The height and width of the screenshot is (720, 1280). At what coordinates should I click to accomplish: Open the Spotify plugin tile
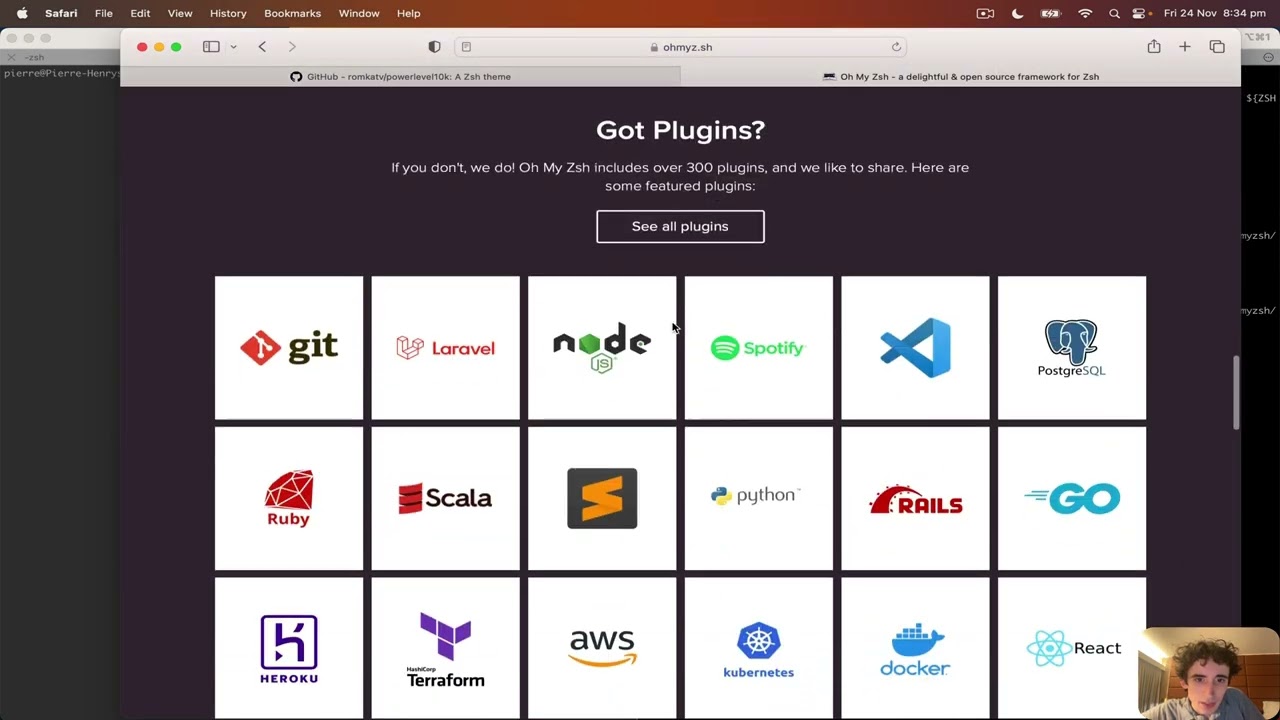click(758, 348)
